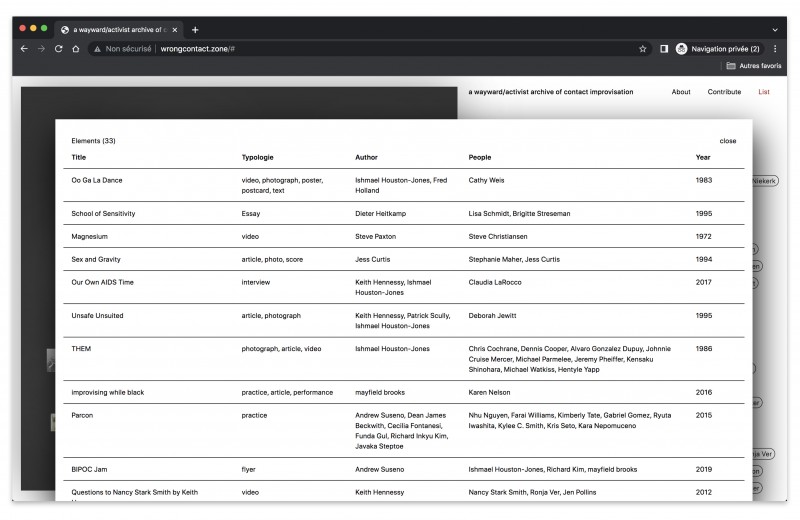Open the Navigation privée profile indicator
The height and width of the screenshot is (520, 800).
(x=717, y=48)
